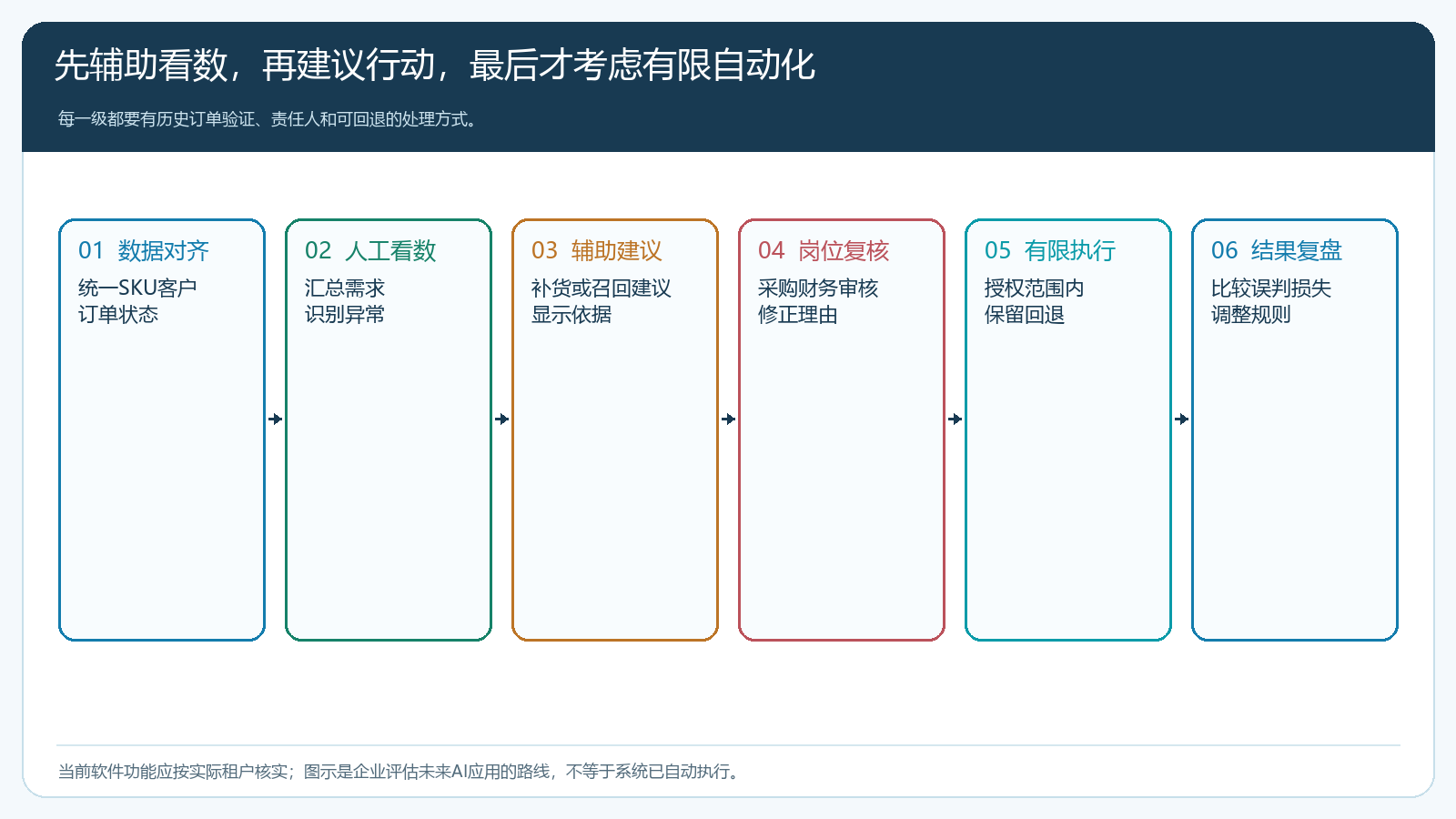Click the arrow between 有限执行 and 结果复盘
1456x819 pixels.
(x=1182, y=419)
